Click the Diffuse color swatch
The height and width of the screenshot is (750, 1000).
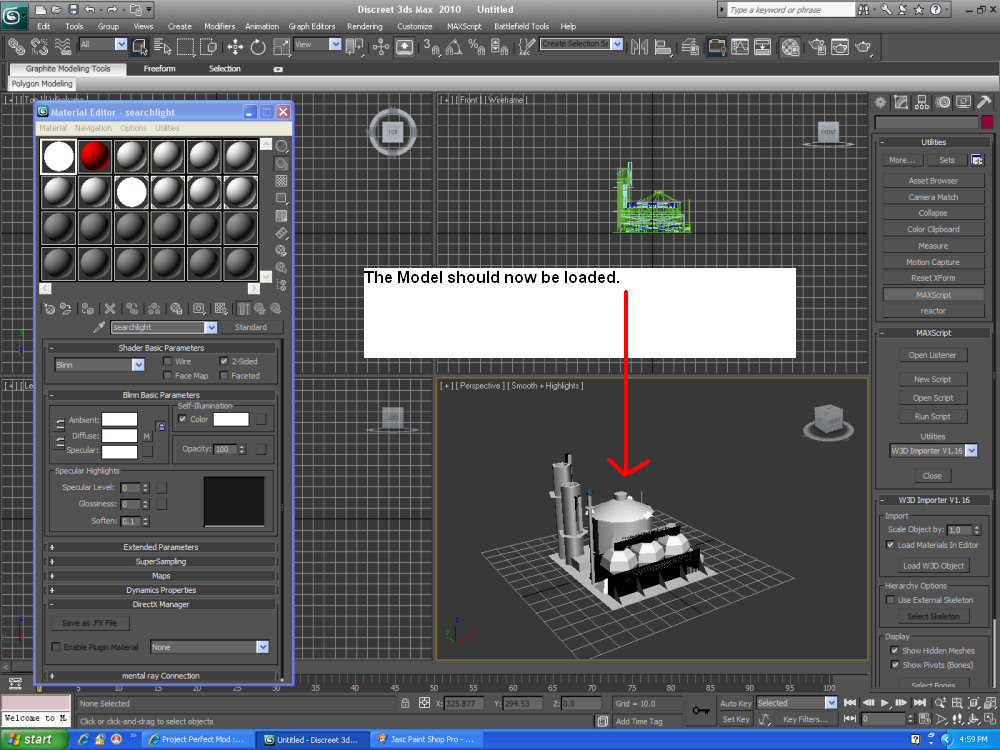click(119, 436)
